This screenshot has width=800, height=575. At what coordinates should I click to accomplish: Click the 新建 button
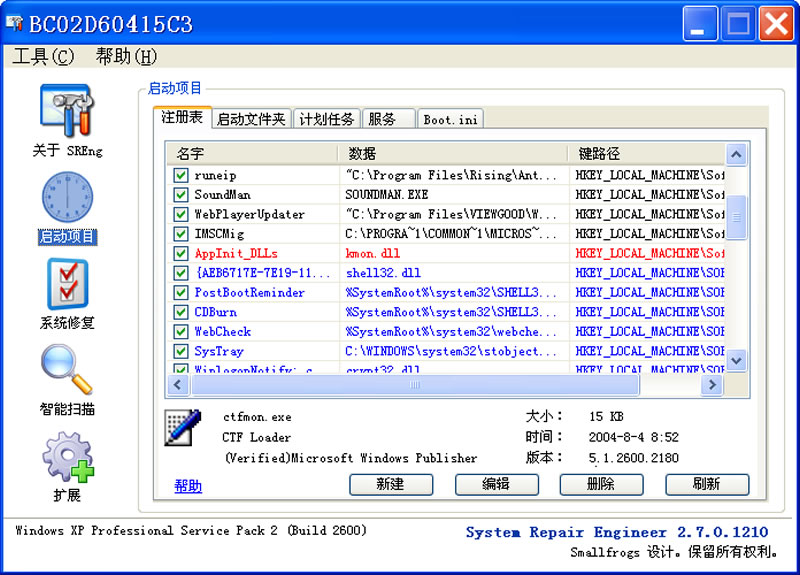pos(391,484)
